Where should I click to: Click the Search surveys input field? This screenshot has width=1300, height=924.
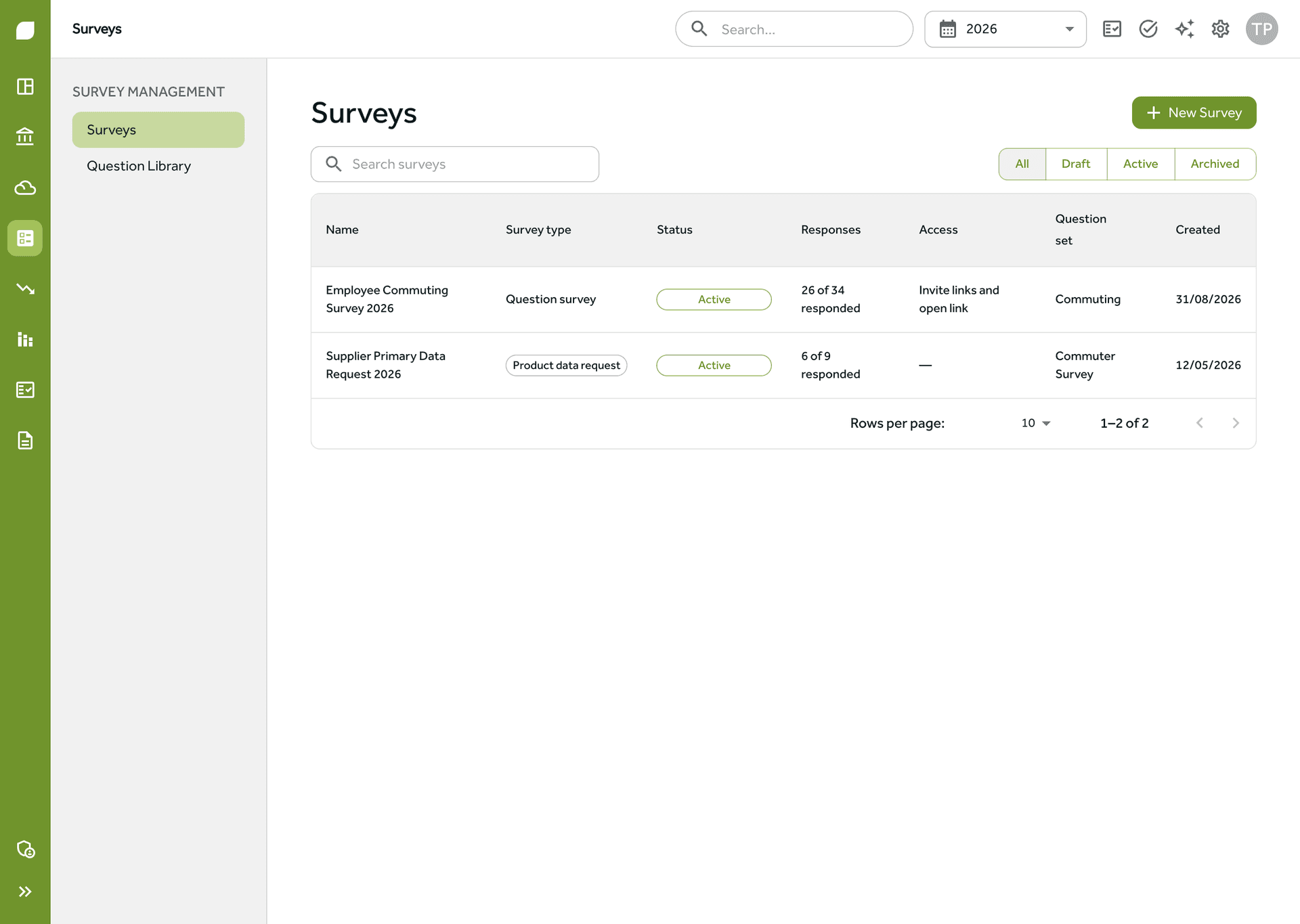pos(455,164)
